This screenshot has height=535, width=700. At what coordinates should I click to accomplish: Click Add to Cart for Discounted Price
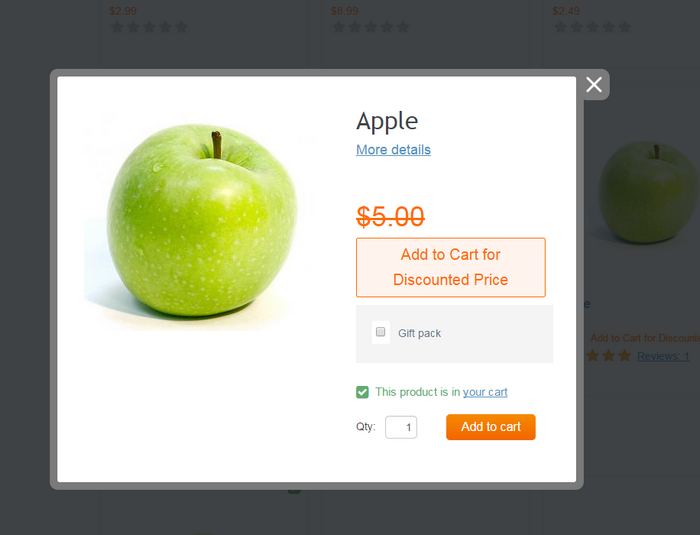click(451, 267)
